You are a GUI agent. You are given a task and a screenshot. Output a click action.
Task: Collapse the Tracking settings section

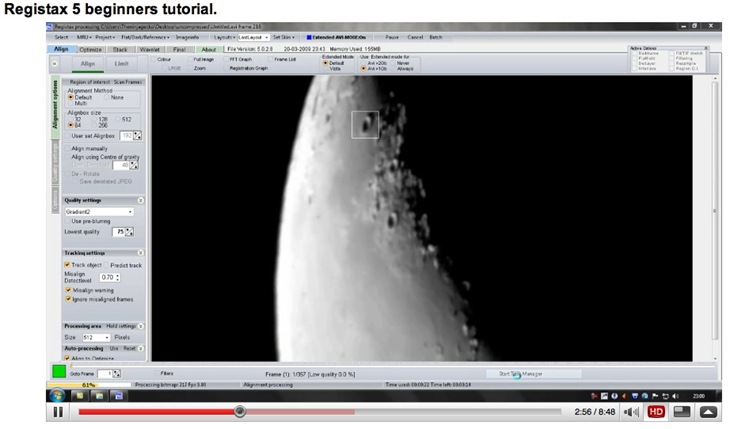click(x=141, y=253)
